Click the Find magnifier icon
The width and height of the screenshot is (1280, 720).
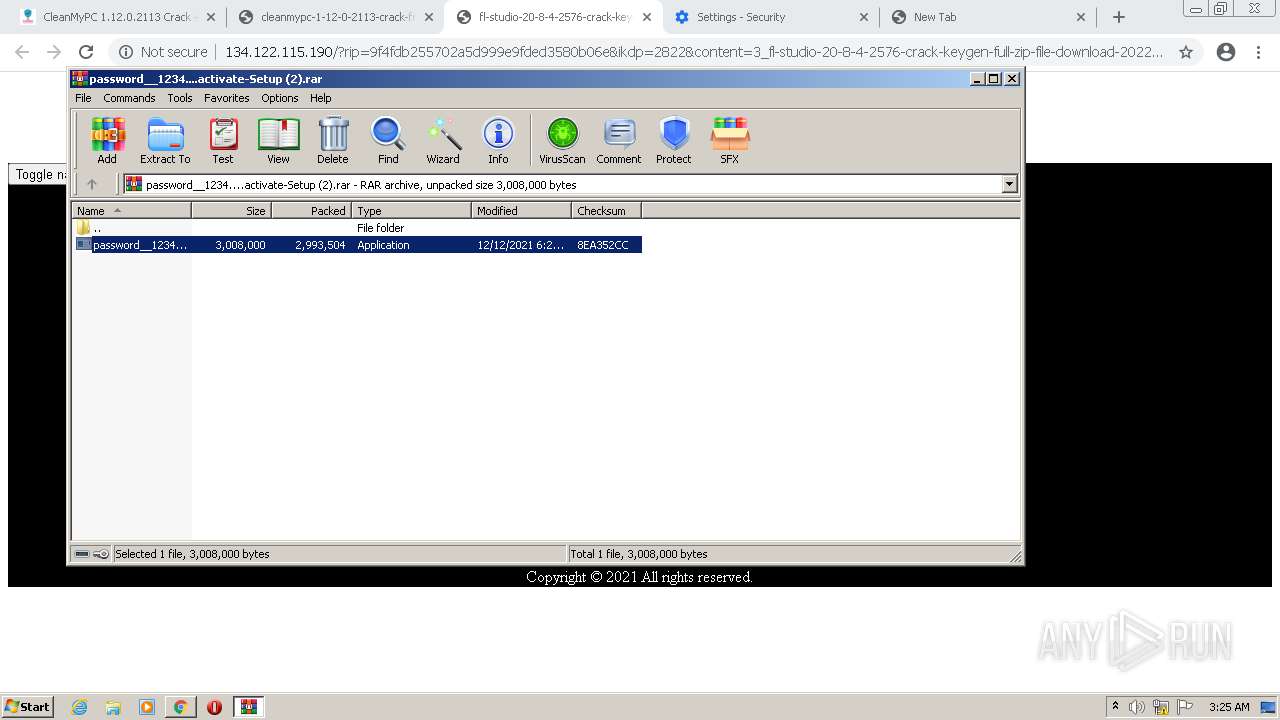pos(388,141)
